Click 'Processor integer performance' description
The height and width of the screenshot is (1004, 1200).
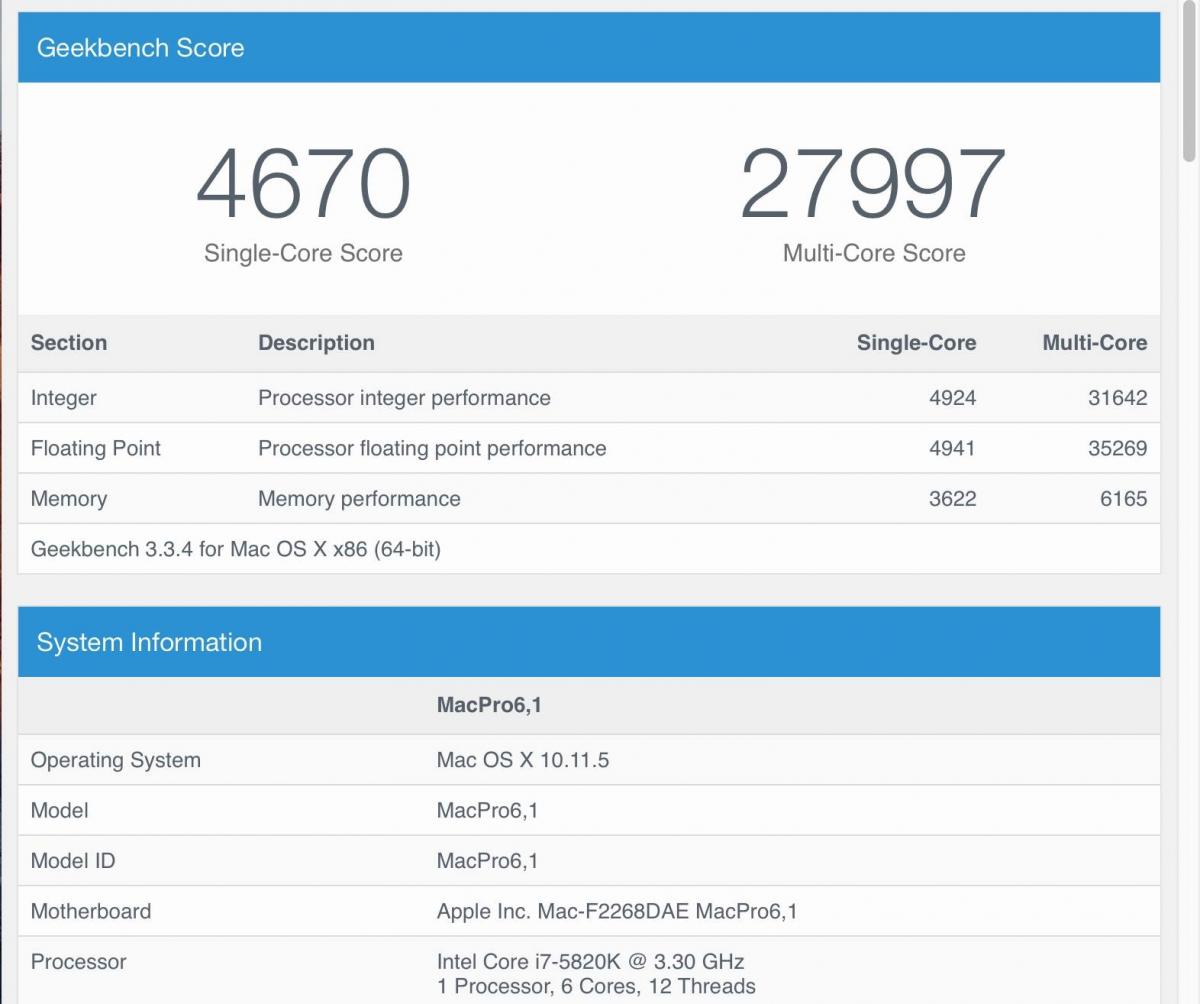404,398
